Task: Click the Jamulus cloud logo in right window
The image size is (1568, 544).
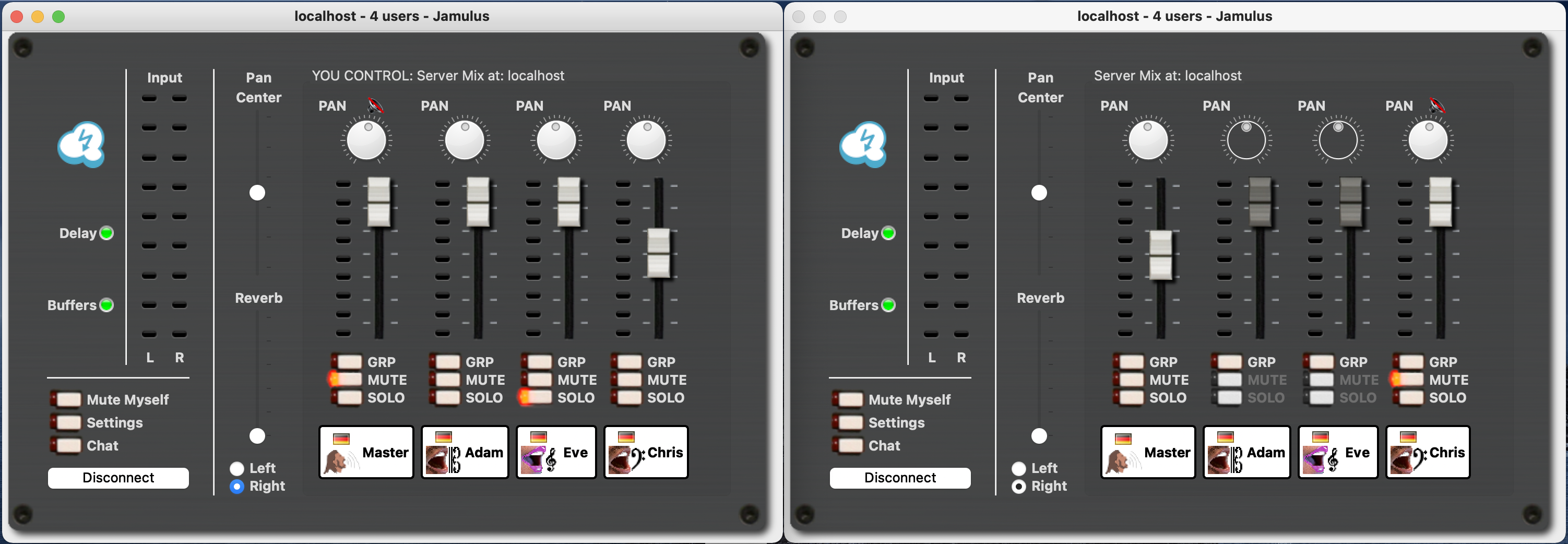Action: click(x=863, y=145)
